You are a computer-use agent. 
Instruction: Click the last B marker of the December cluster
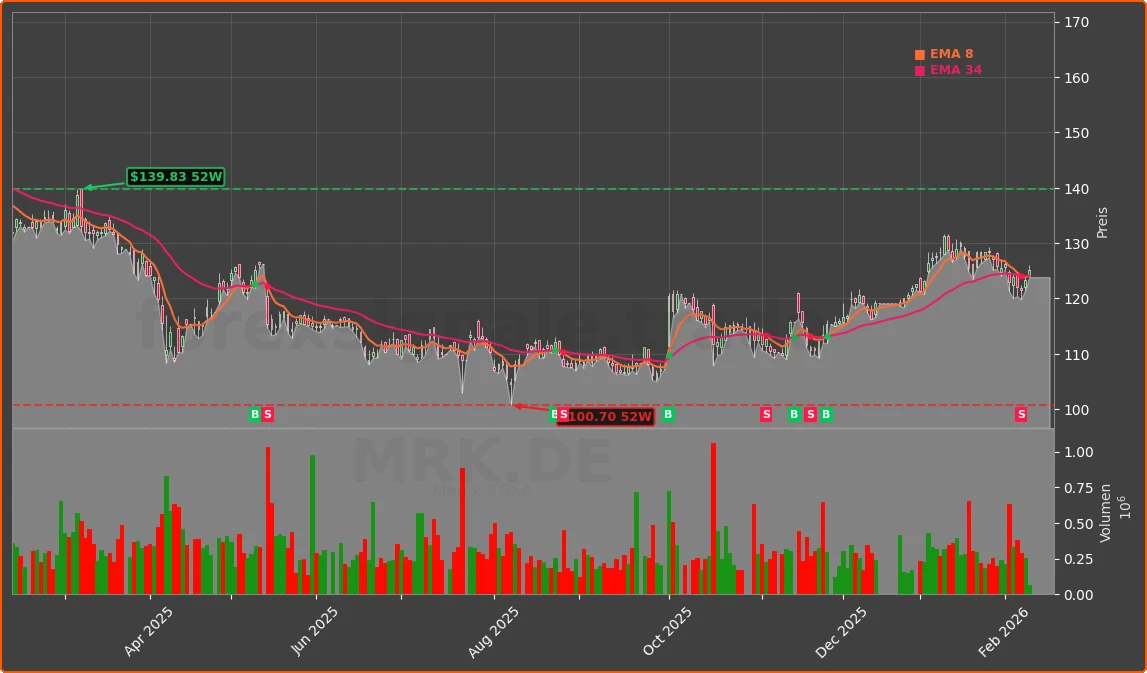(825, 412)
